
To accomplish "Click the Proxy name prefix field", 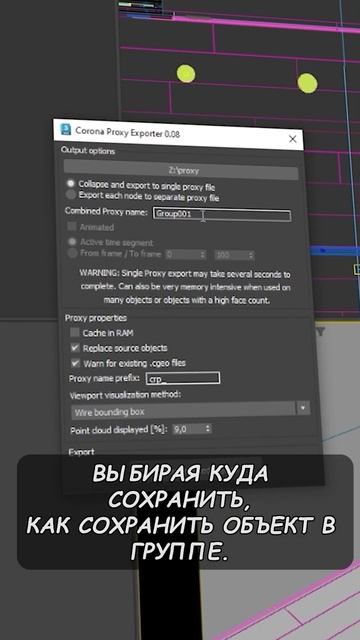I will click(183, 378).
